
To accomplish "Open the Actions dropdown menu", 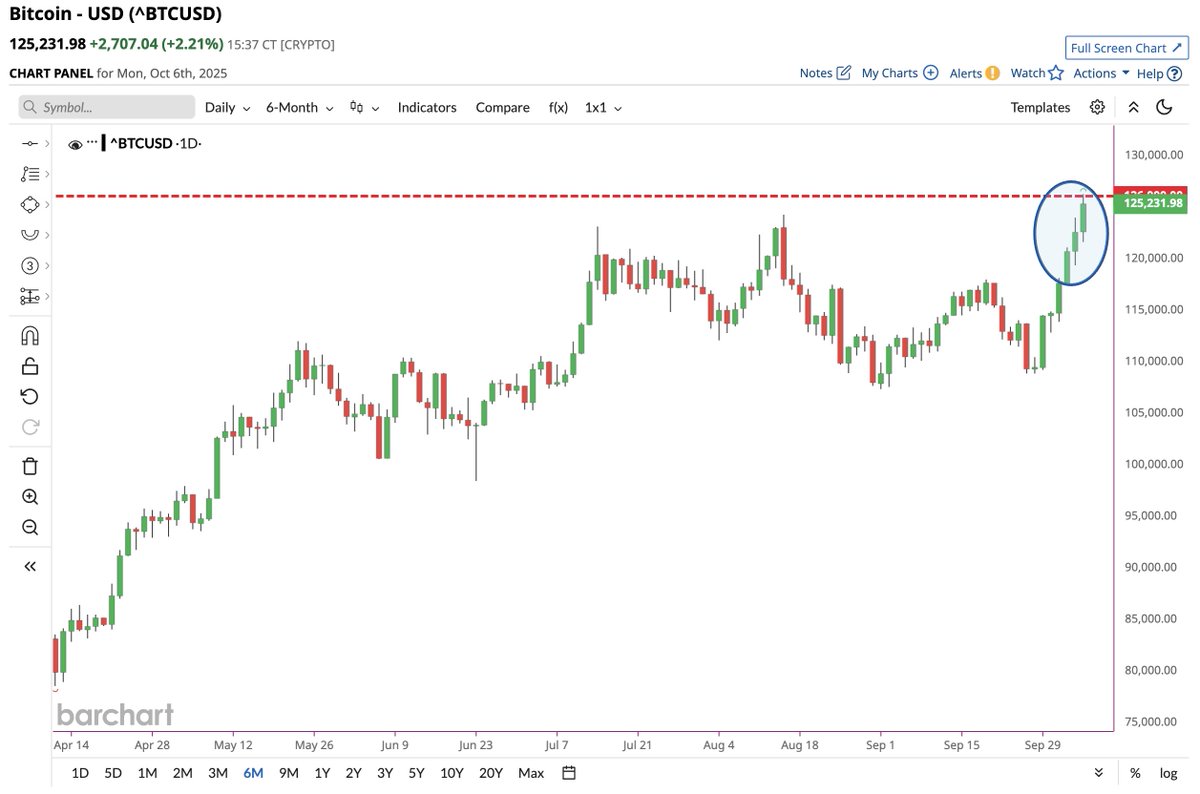I will [x=1101, y=73].
